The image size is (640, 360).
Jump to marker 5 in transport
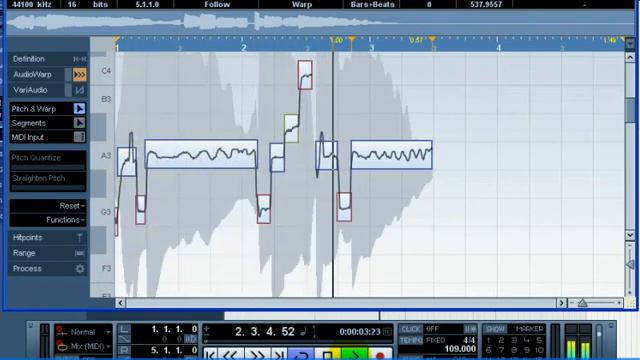coord(539,340)
